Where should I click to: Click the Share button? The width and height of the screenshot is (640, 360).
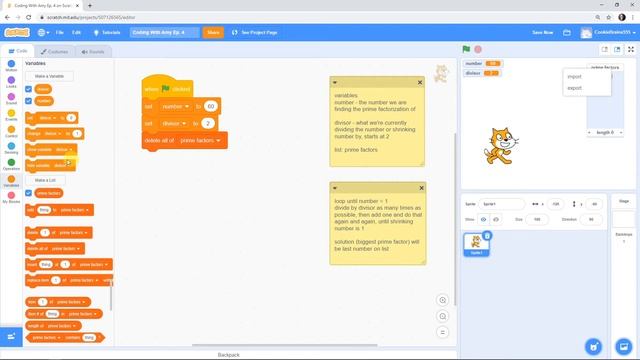click(213, 32)
